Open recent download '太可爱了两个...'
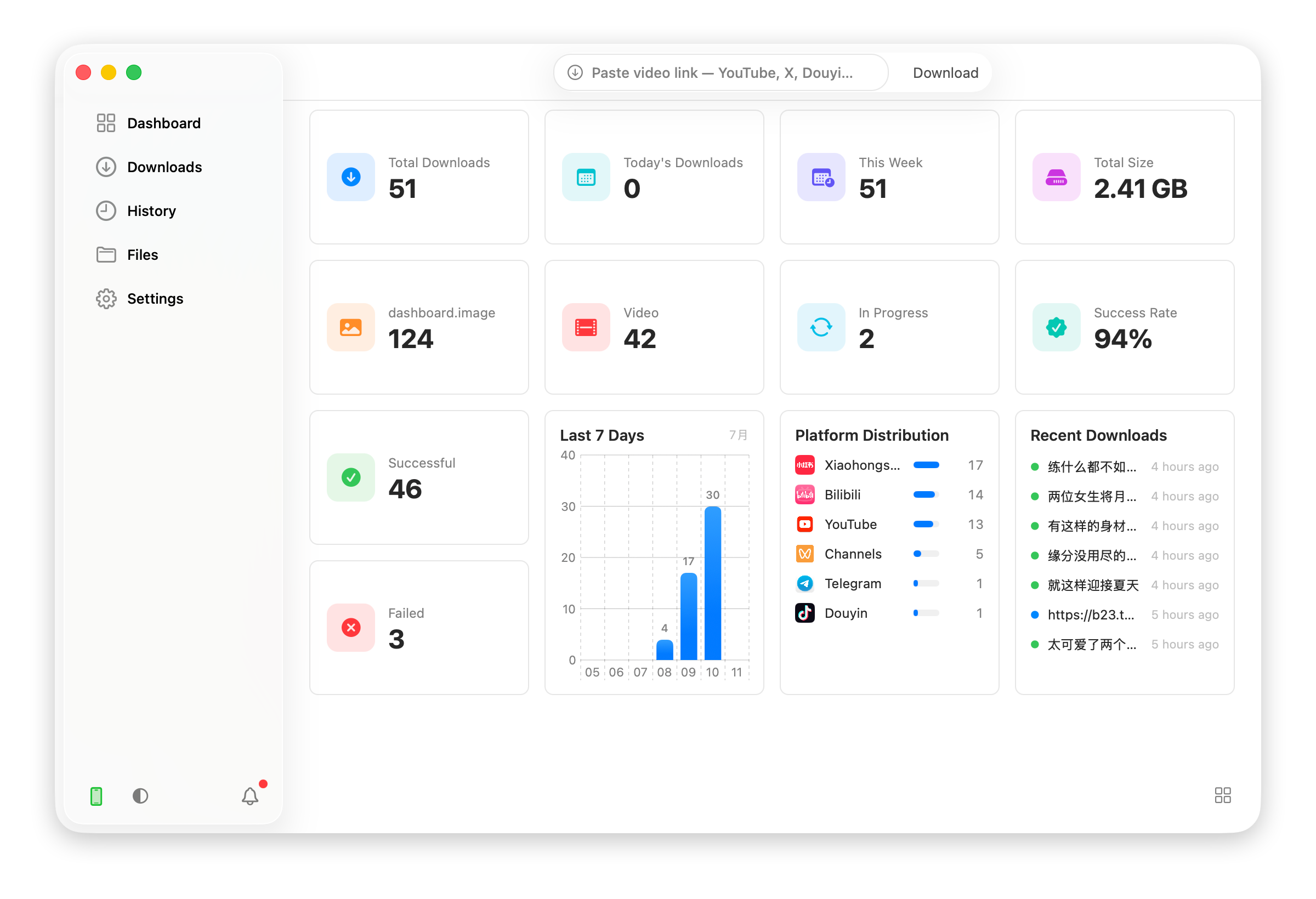This screenshot has width=1316, height=899. [1125, 644]
